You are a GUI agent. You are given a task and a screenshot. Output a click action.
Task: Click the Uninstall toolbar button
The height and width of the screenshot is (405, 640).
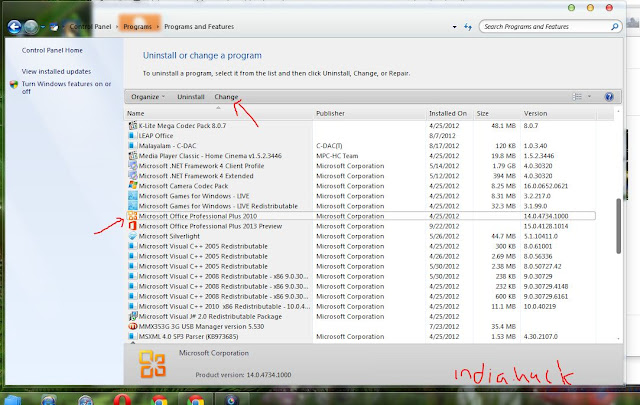point(191,97)
